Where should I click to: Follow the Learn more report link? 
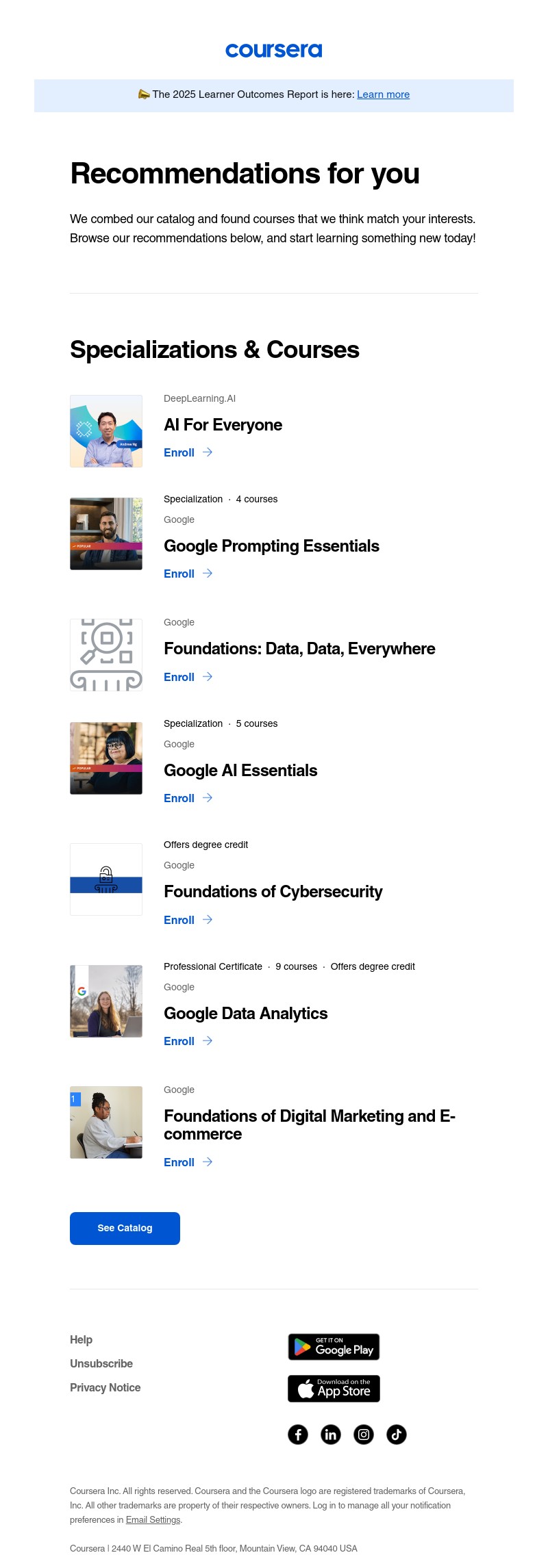tap(383, 94)
